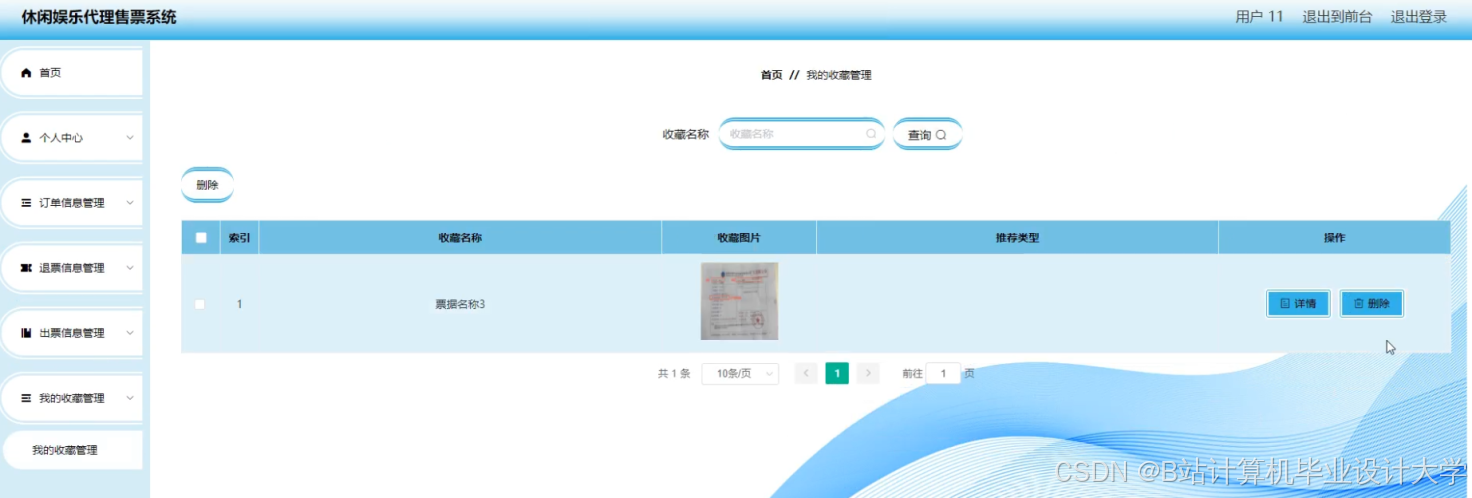Click the icon beside 出票信息管理
The image size is (1472, 498).
(27, 333)
